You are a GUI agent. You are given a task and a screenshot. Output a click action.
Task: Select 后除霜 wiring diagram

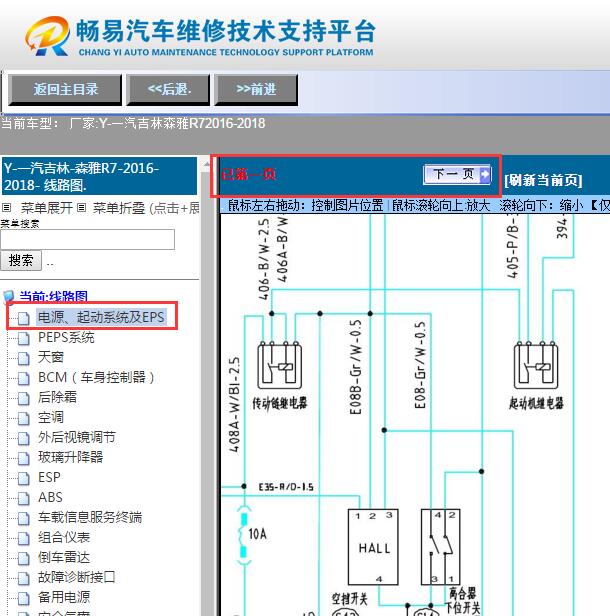click(x=57, y=397)
